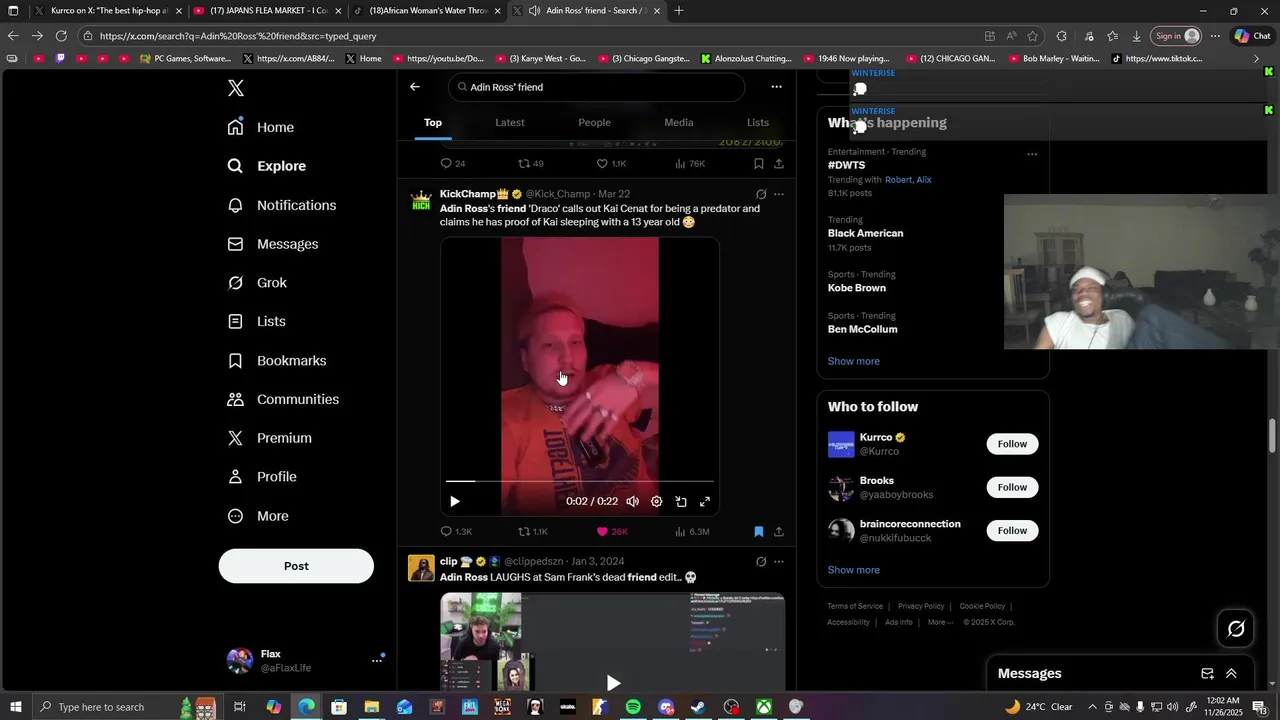Seek on the video progress bar
Image resolution: width=1280 pixels, height=720 pixels.
[580, 481]
